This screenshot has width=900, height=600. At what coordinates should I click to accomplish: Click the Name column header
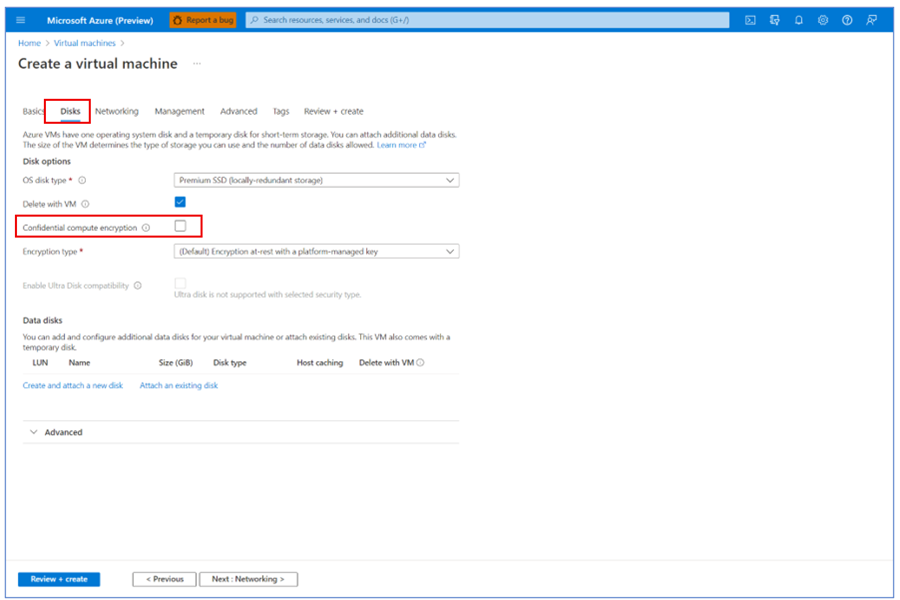coord(79,363)
